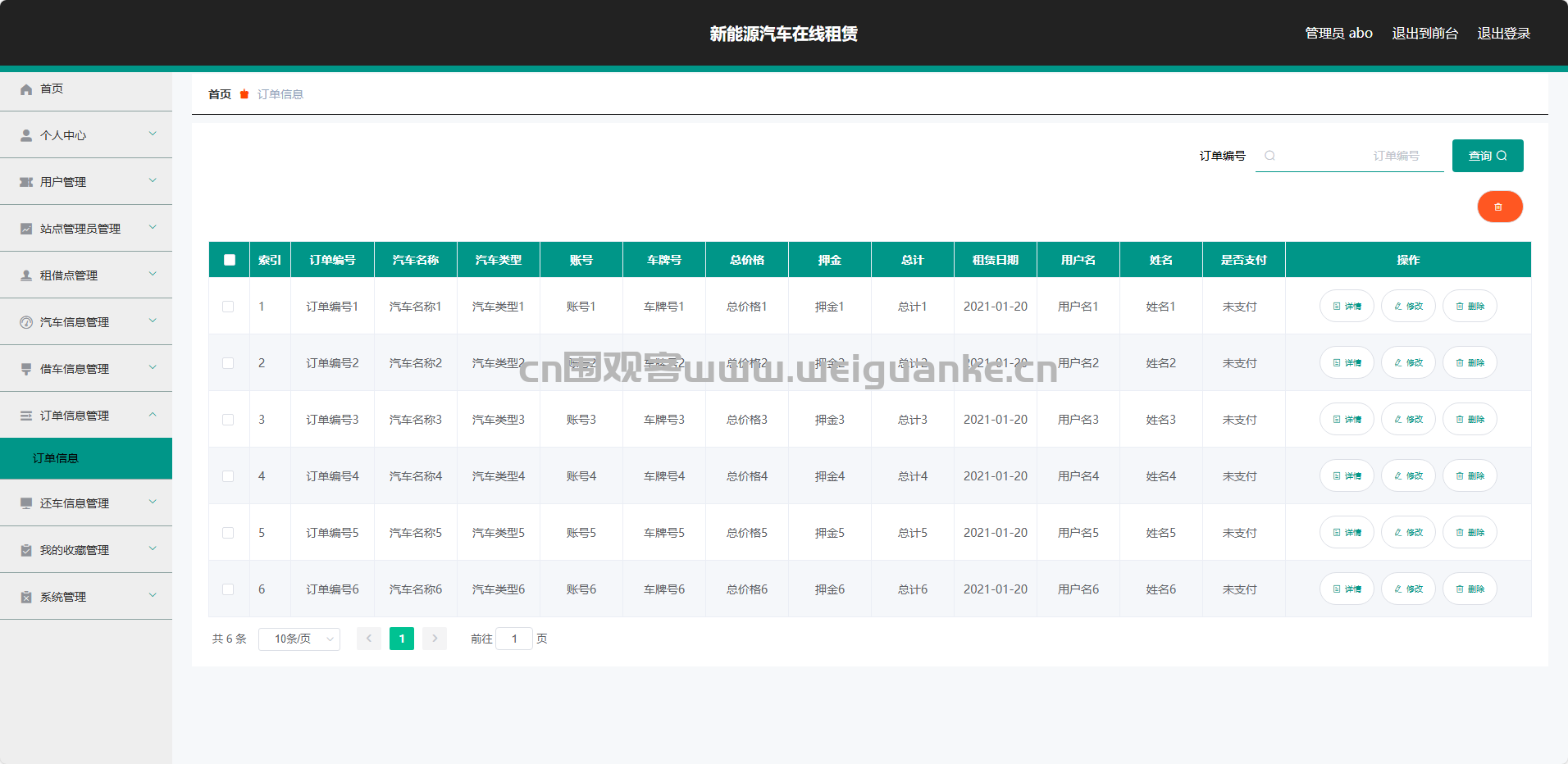Image resolution: width=1568 pixels, height=764 pixels.
Task: Check the checkbox for row 订单编号4
Action: (x=228, y=476)
